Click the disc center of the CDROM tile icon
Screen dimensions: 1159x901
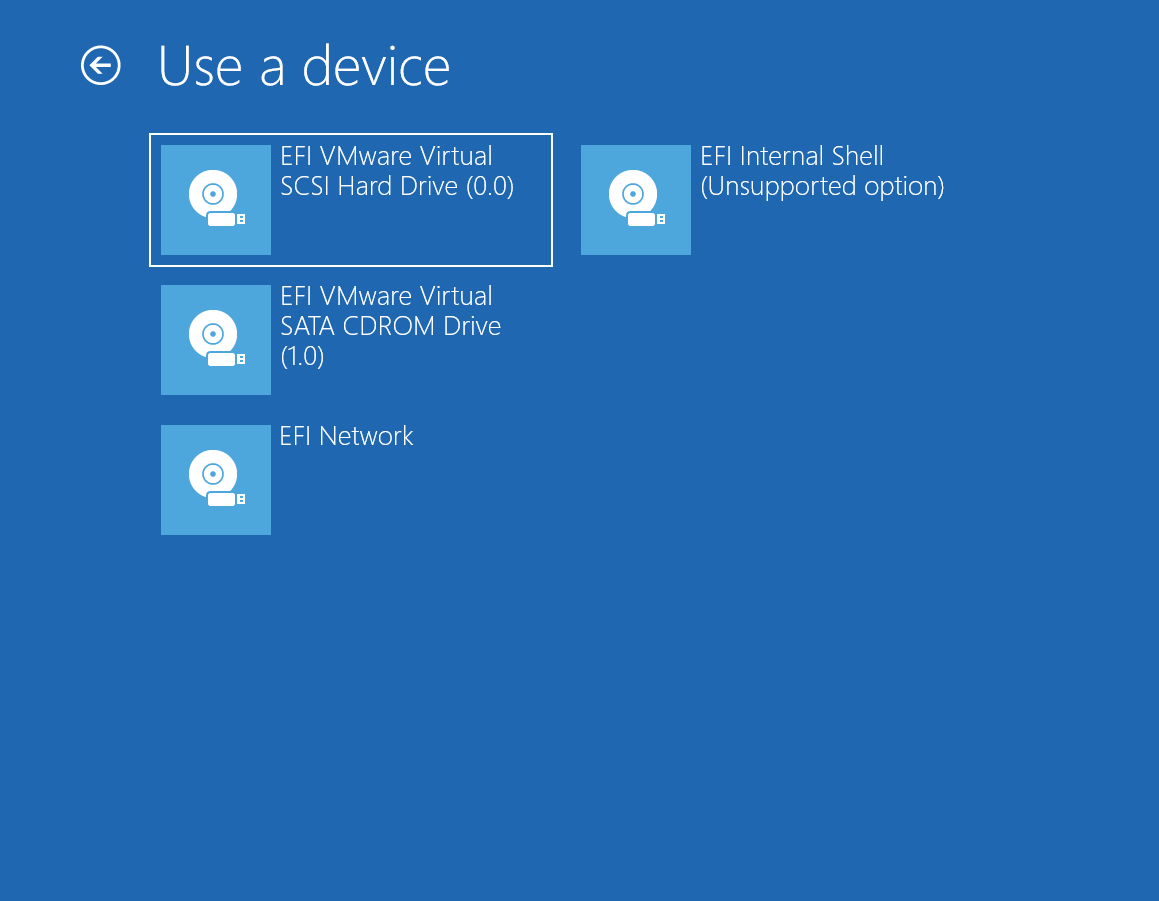(x=213, y=334)
